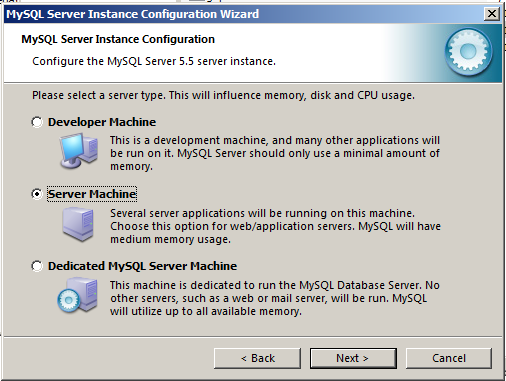Click the wizard gear logo in header
This screenshot has width=506, height=381.
pos(468,52)
